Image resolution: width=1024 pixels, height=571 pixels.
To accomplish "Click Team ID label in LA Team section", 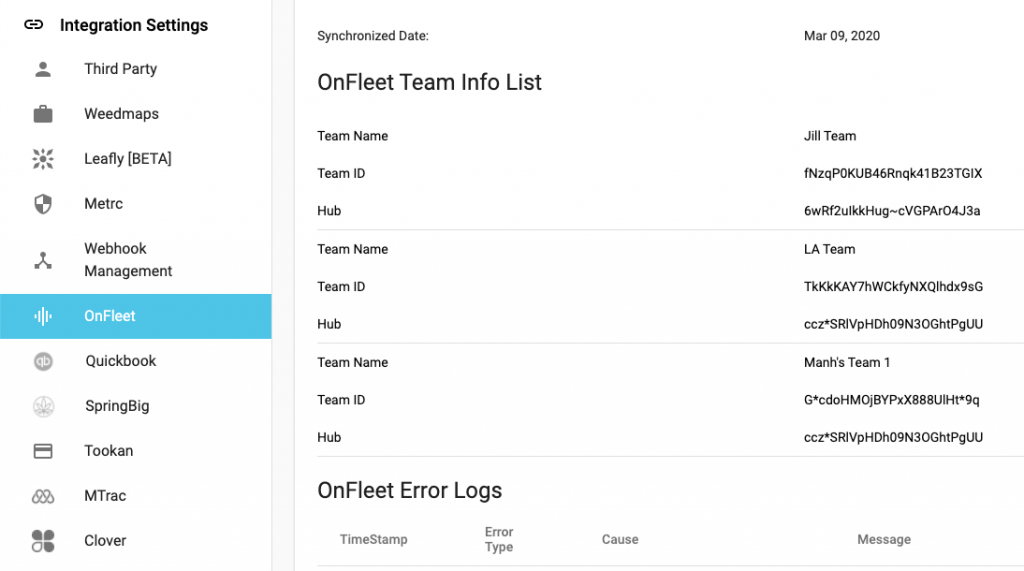I will tap(341, 286).
